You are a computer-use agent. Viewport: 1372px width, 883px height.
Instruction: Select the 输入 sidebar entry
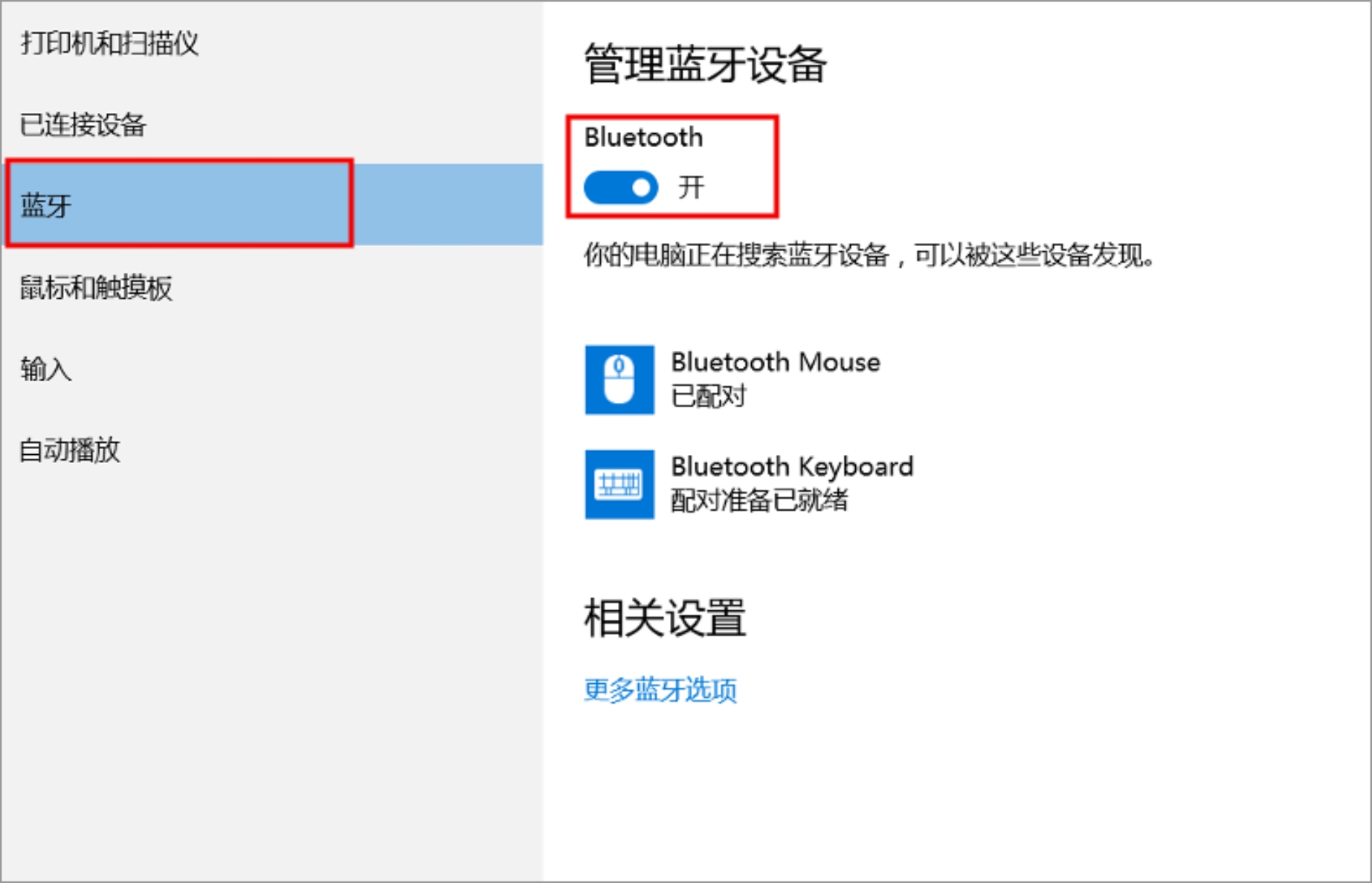(45, 369)
